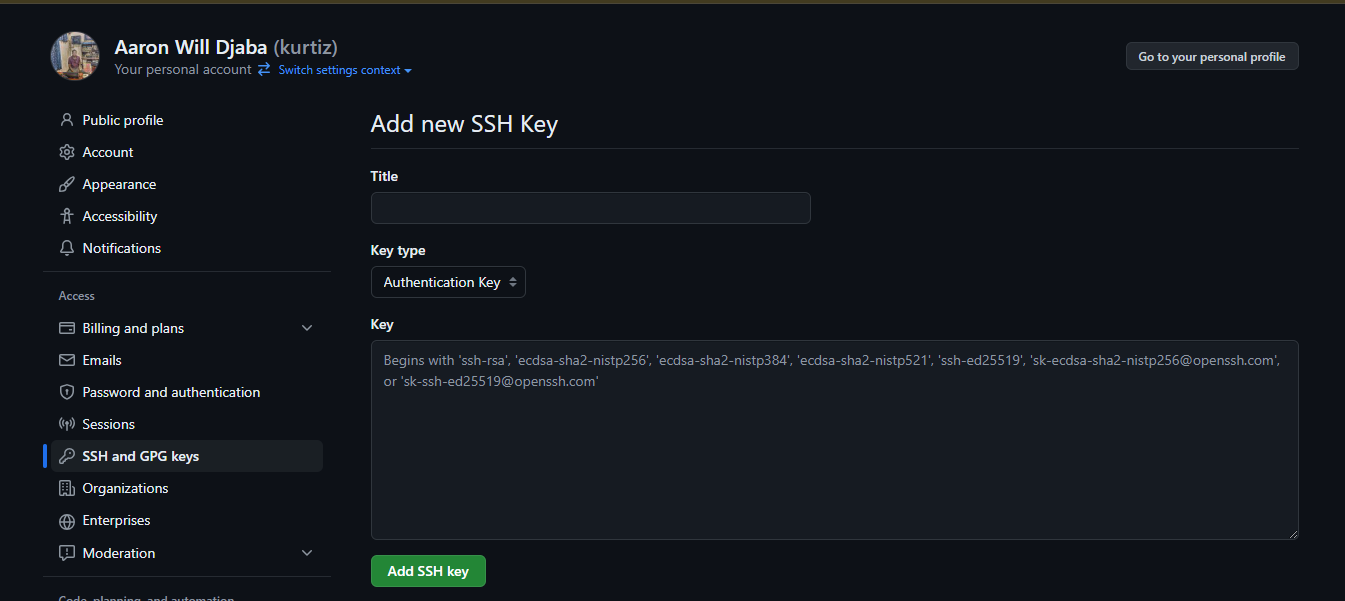
Task: Click the user avatar thumbnail
Action: (x=75, y=56)
